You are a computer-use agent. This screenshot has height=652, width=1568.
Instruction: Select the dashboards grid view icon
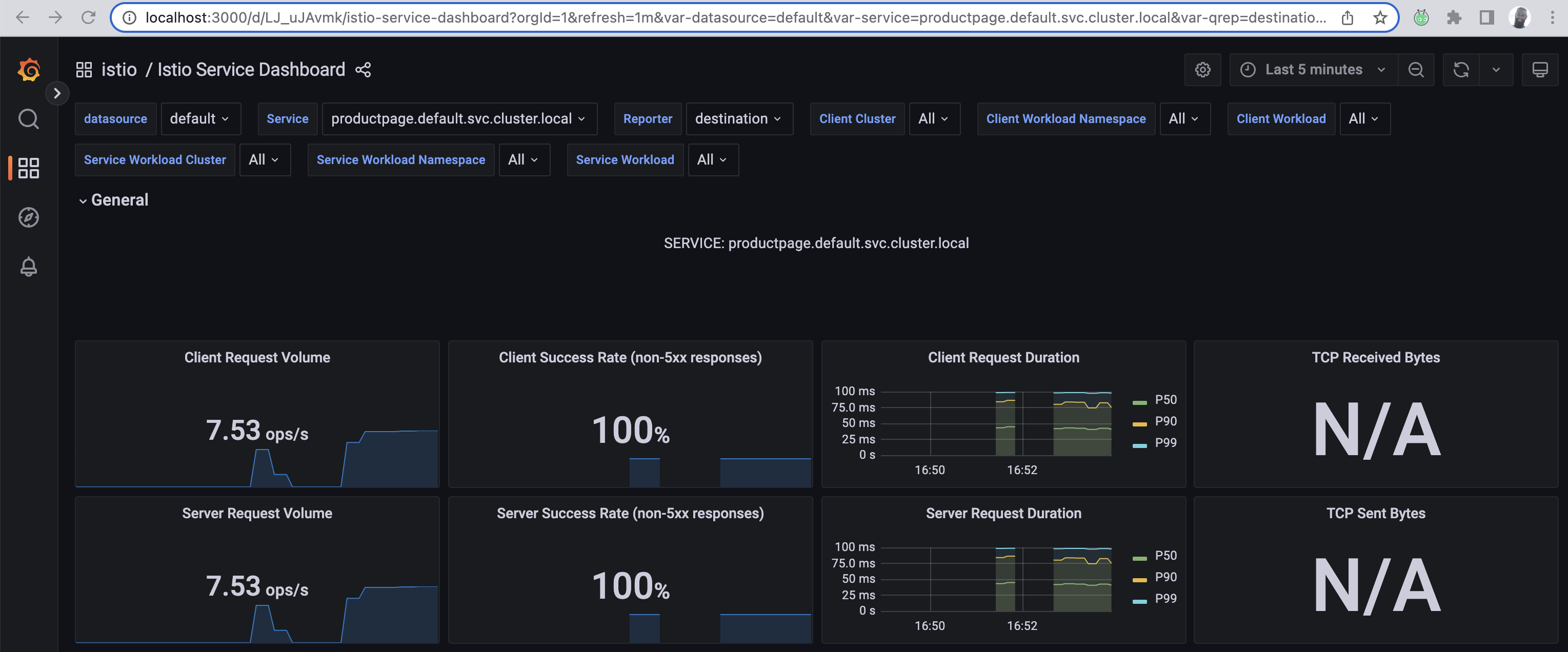coord(27,168)
